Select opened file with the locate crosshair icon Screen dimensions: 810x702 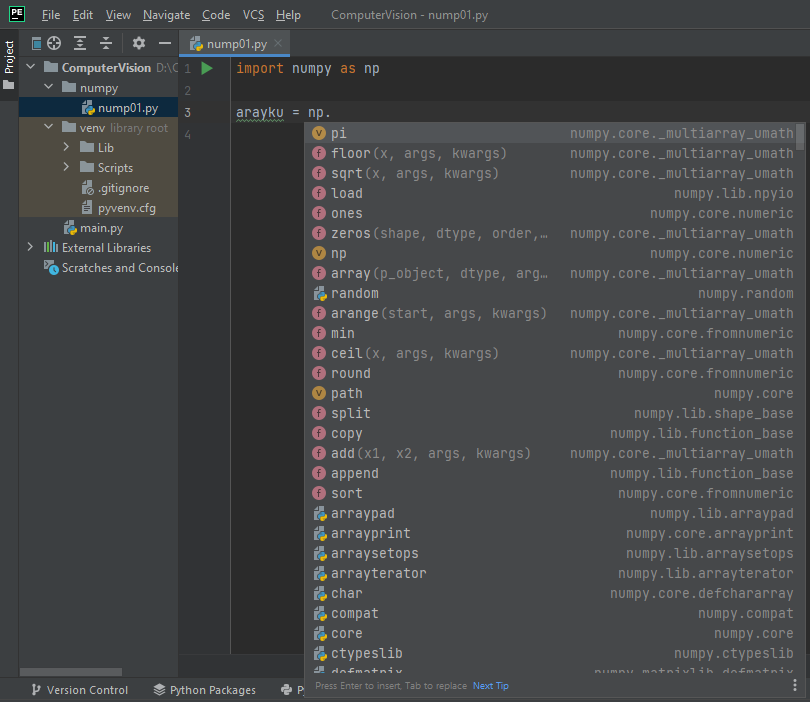54,43
